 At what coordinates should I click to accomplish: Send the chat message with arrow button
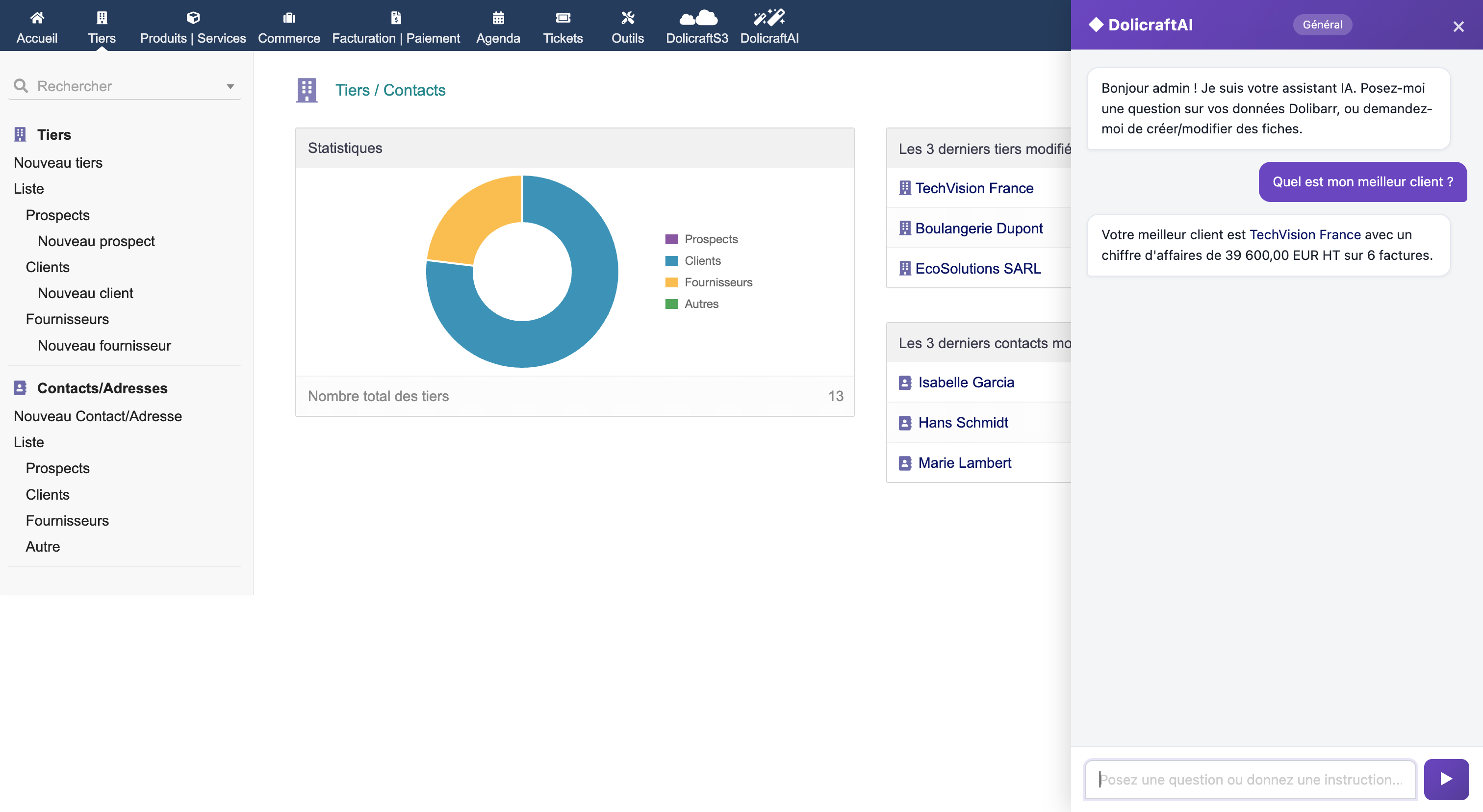coord(1446,779)
